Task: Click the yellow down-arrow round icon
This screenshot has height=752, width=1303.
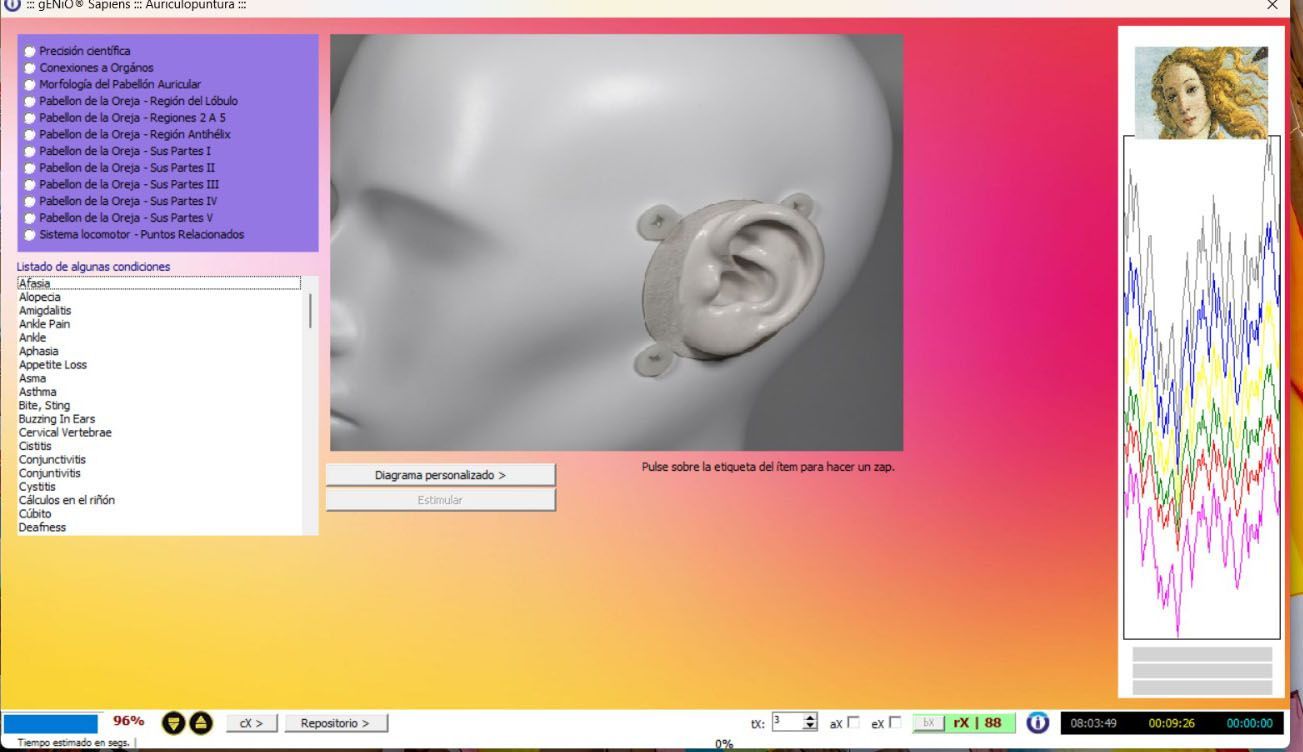Action: pyautogui.click(x=173, y=722)
